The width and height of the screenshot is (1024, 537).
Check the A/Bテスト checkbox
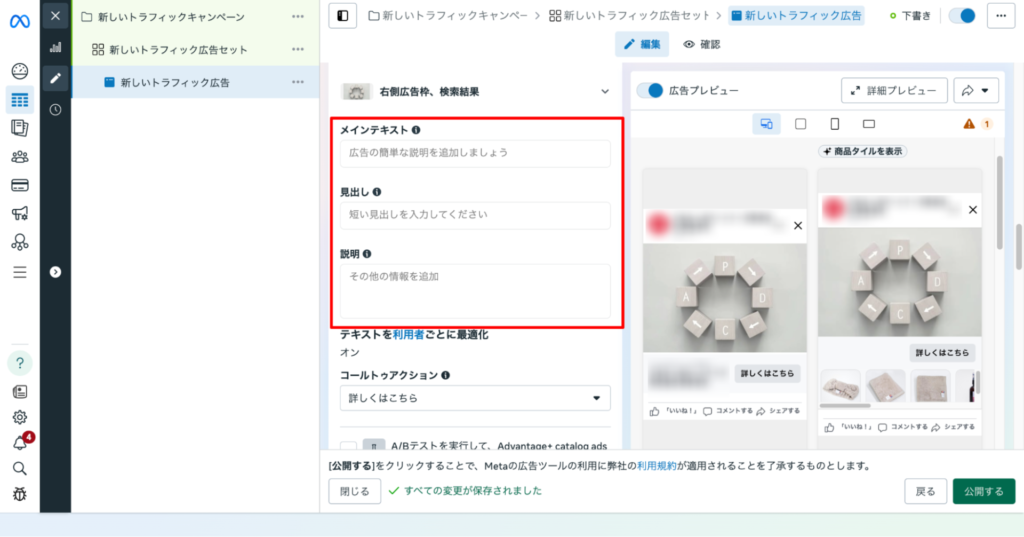(348, 447)
